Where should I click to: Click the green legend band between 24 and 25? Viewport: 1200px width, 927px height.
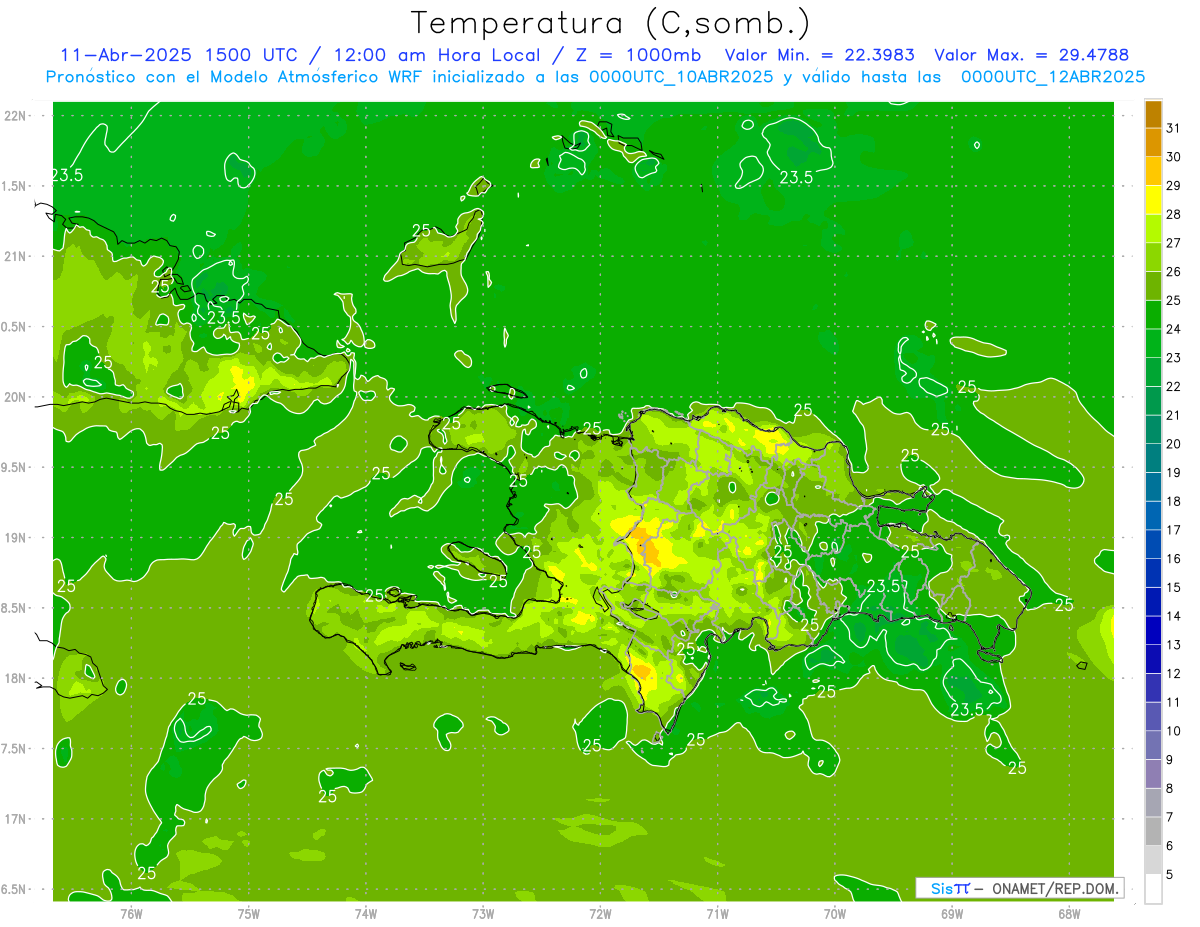pyautogui.click(x=1153, y=315)
